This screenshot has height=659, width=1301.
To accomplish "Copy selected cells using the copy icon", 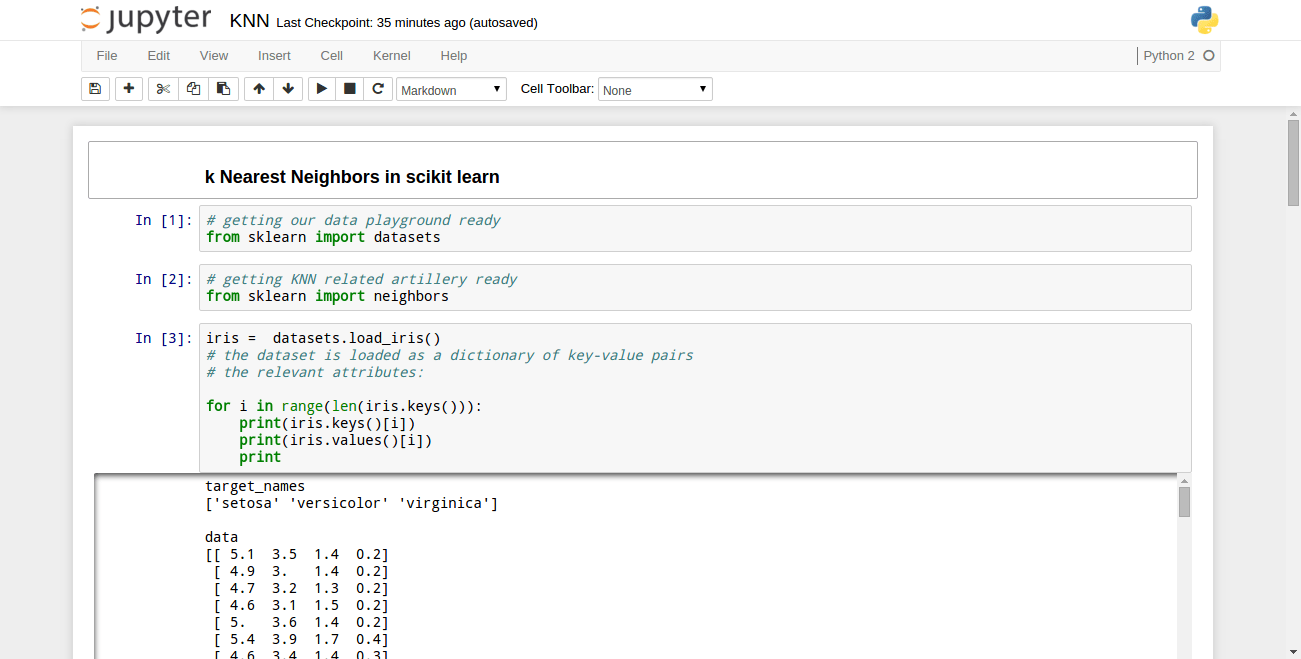I will coord(194,89).
